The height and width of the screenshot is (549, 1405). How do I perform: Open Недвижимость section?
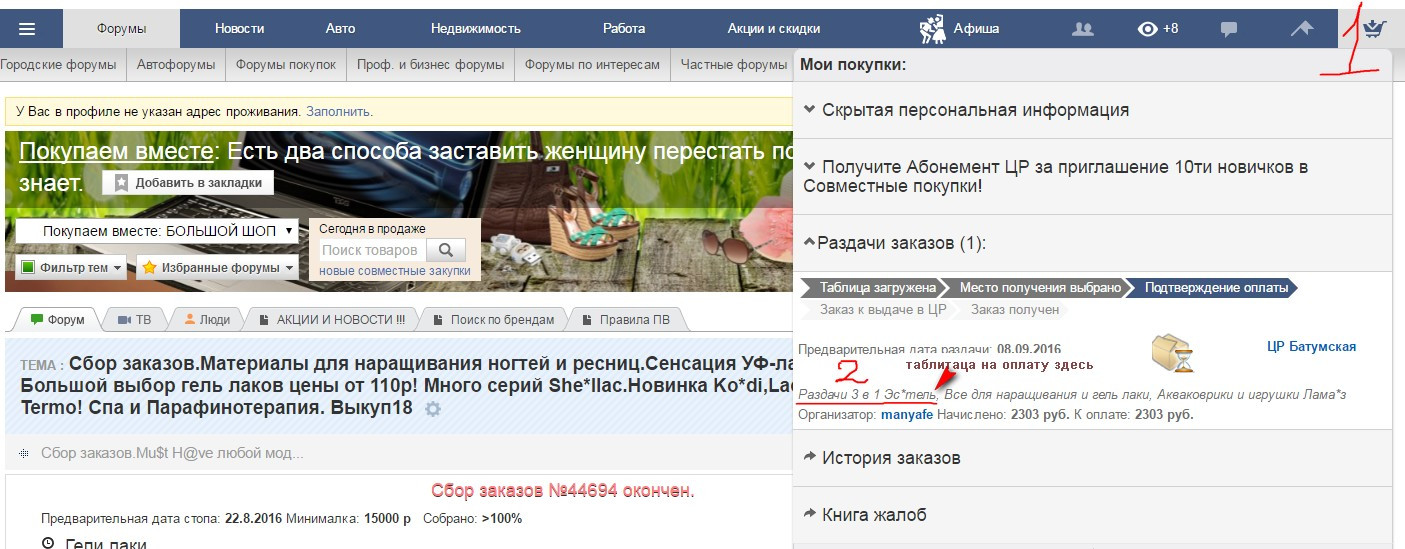(x=478, y=29)
